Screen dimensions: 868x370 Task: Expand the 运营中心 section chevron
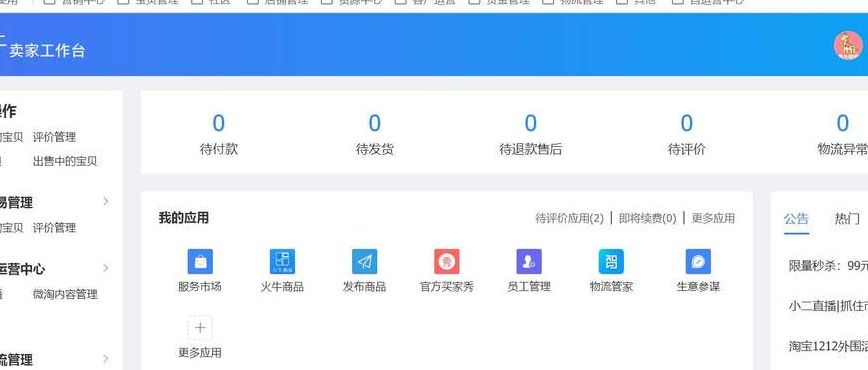coord(106,268)
